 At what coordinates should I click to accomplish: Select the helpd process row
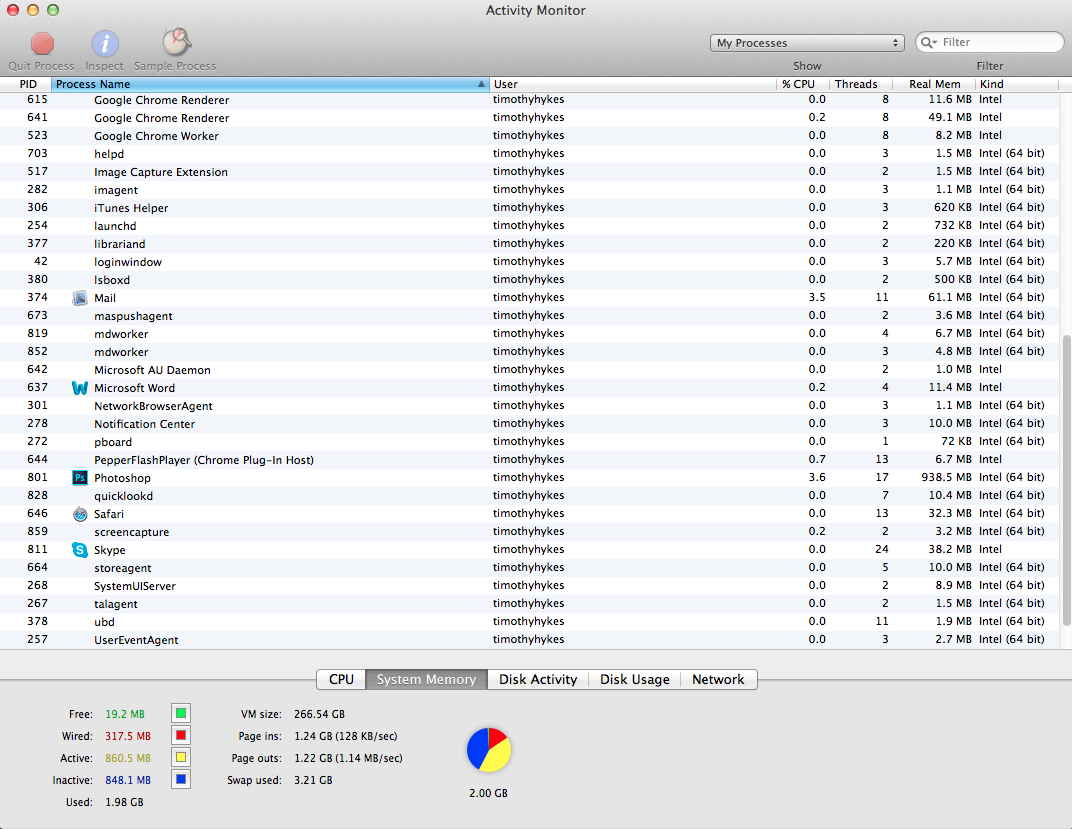coord(530,154)
